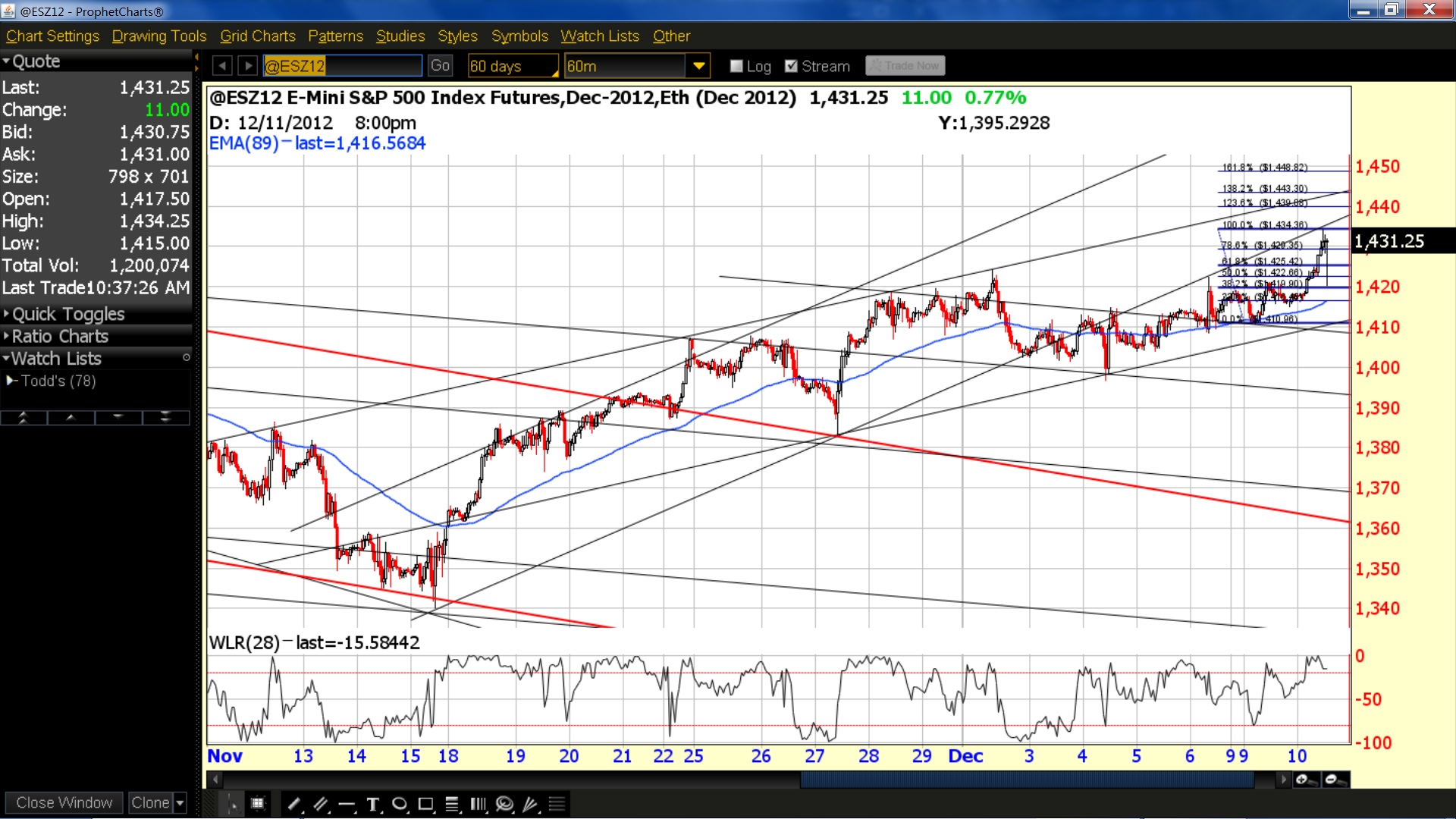This screenshot has width=1456, height=819.
Task: Open the Studies menu
Action: [x=400, y=36]
